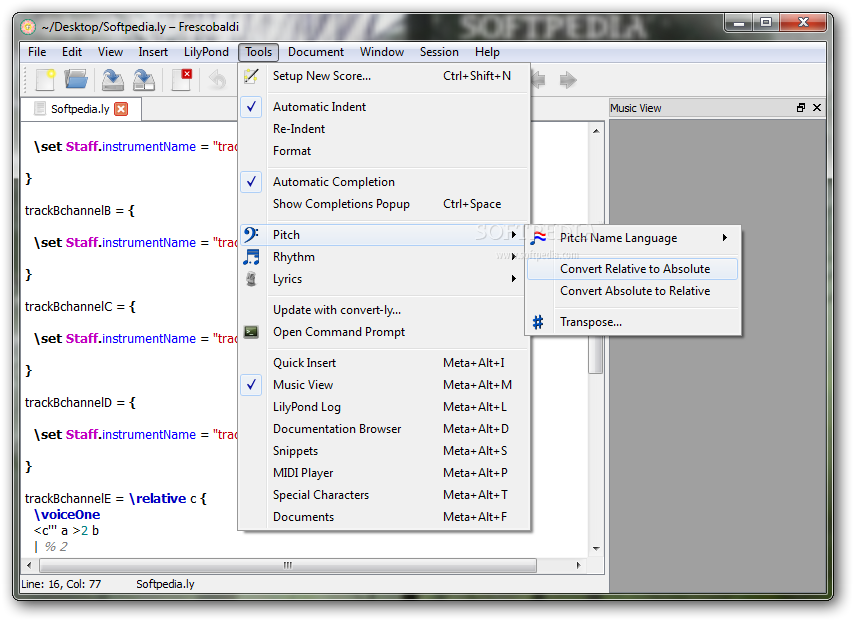Click the Rhythm music notes icon
Screen dimensions: 854x621
(251, 257)
